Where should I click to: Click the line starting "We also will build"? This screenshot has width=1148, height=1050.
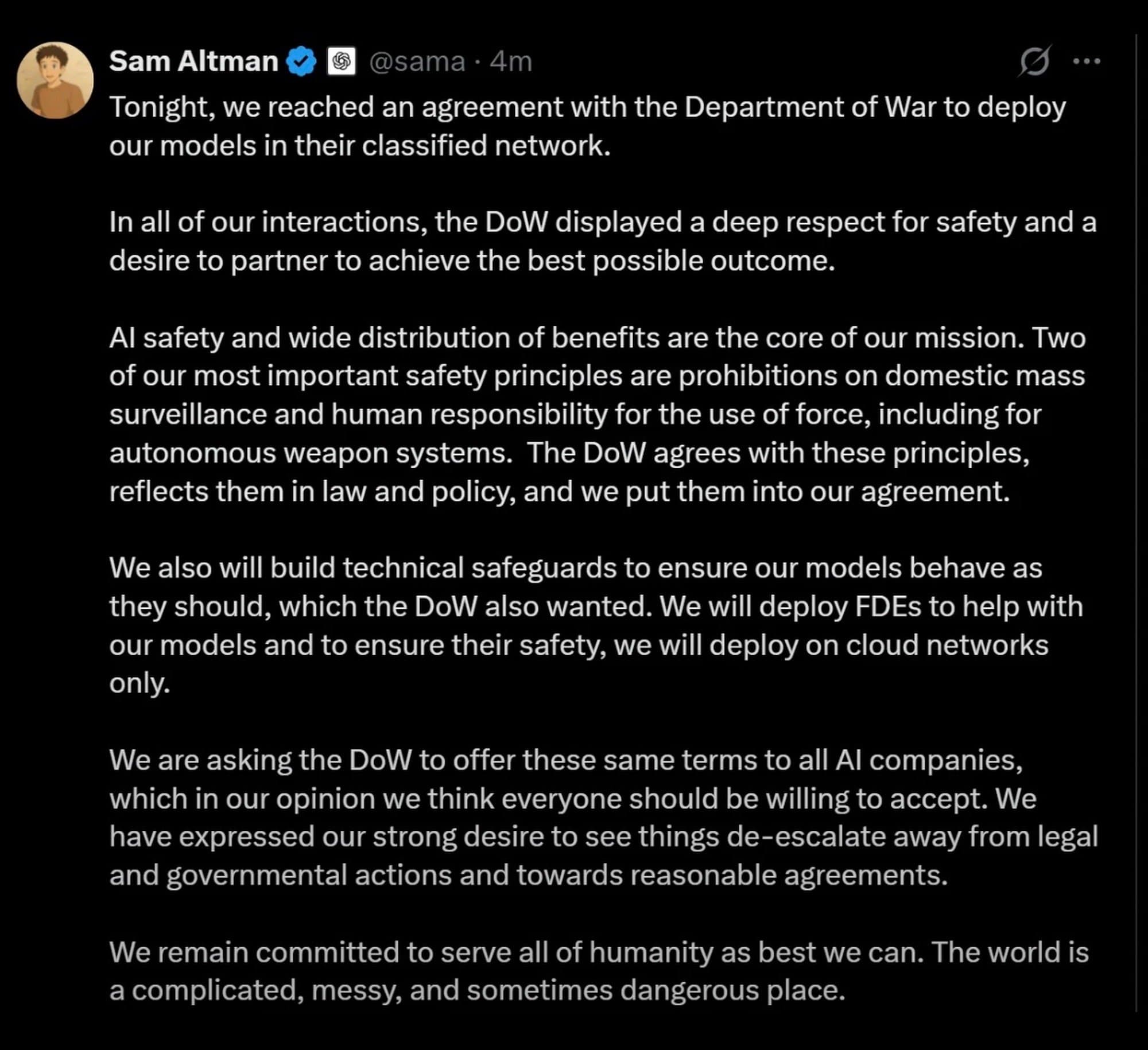tap(575, 568)
